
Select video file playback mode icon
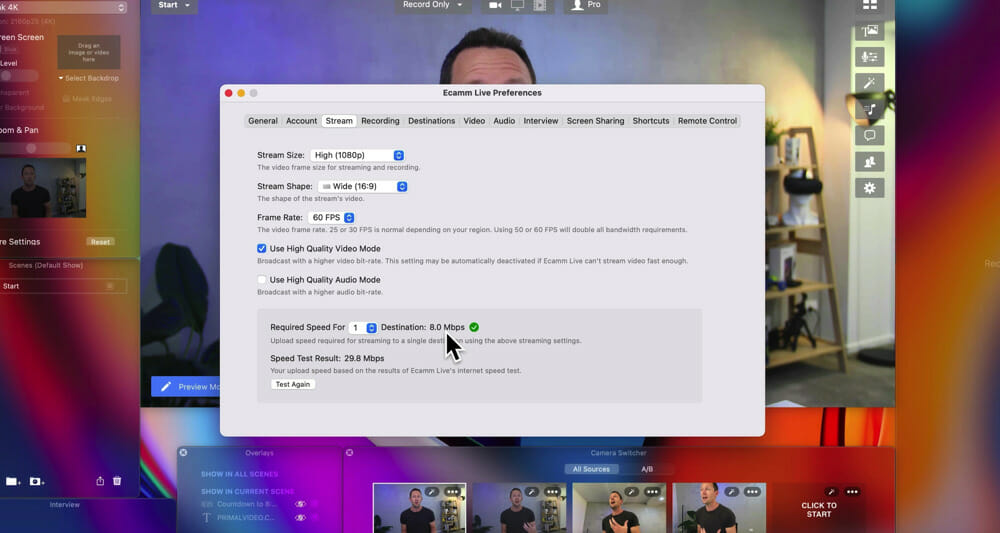click(x=540, y=5)
